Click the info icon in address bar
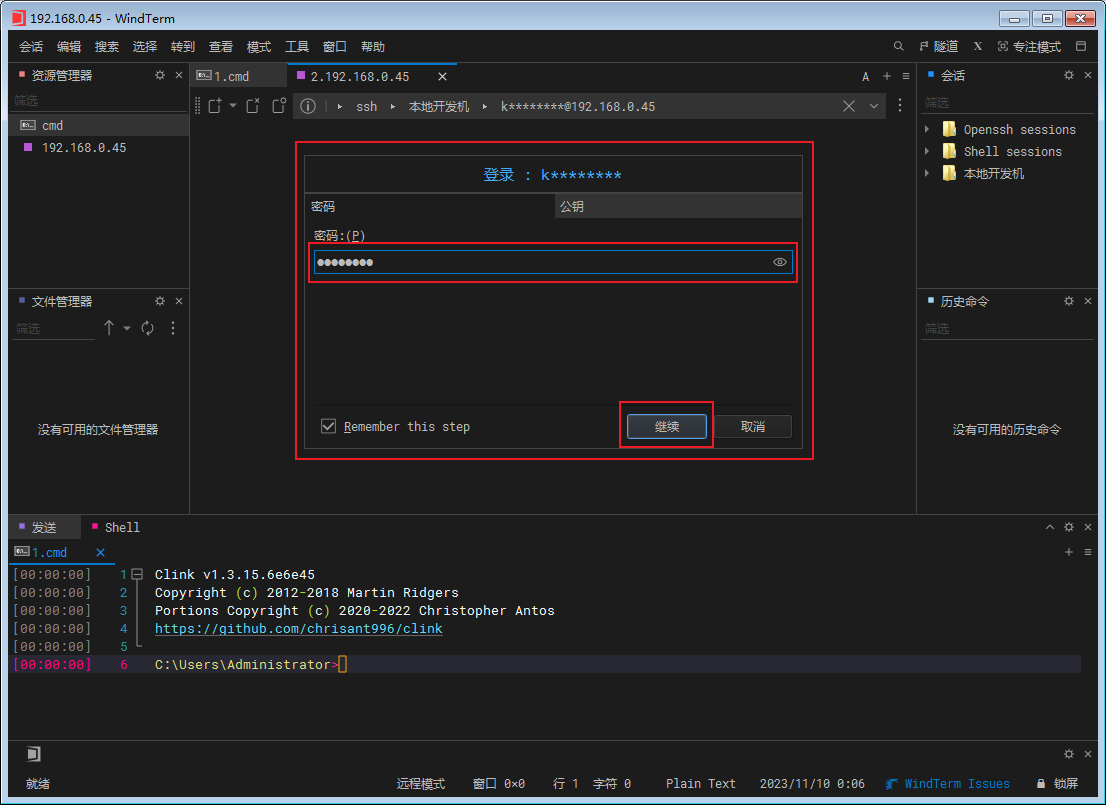 pyautogui.click(x=308, y=106)
